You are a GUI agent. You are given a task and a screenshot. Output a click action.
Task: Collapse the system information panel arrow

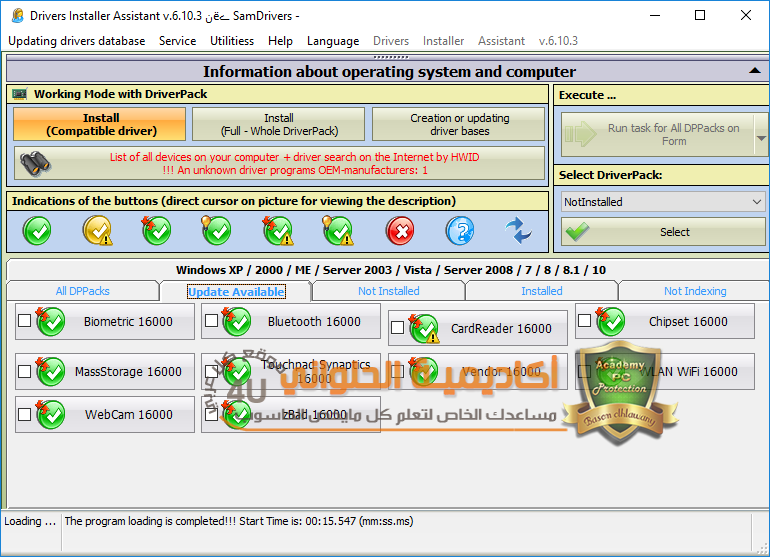pyautogui.click(x=755, y=71)
